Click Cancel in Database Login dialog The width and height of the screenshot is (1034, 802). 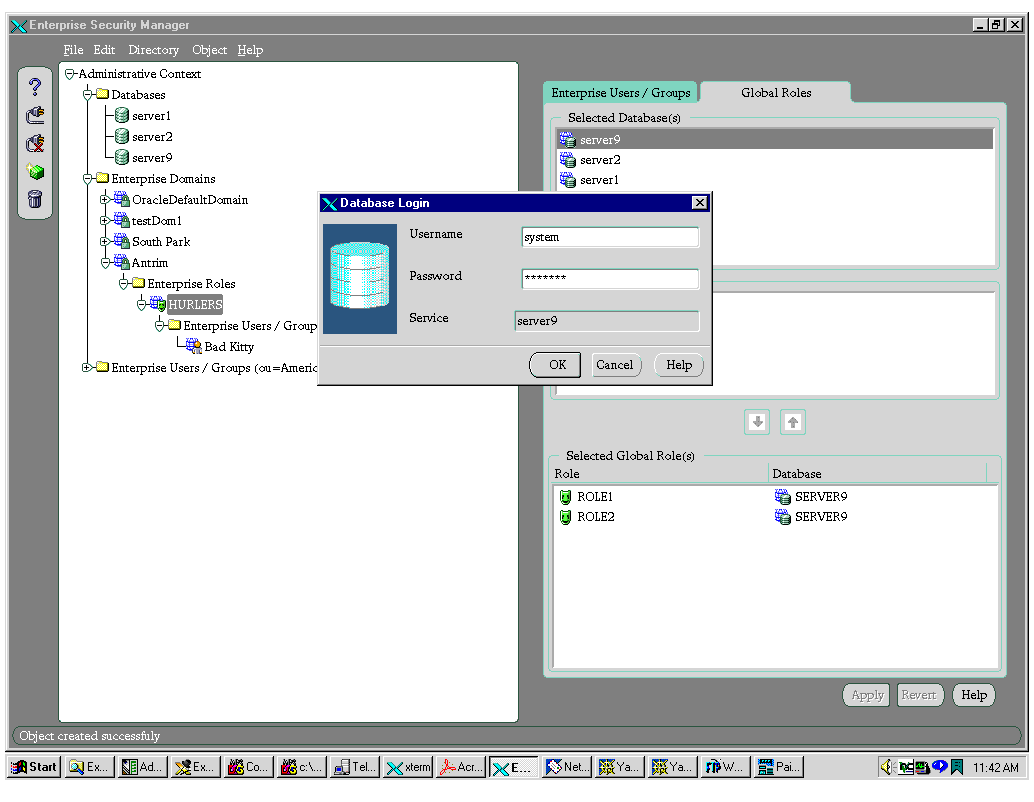pos(614,365)
